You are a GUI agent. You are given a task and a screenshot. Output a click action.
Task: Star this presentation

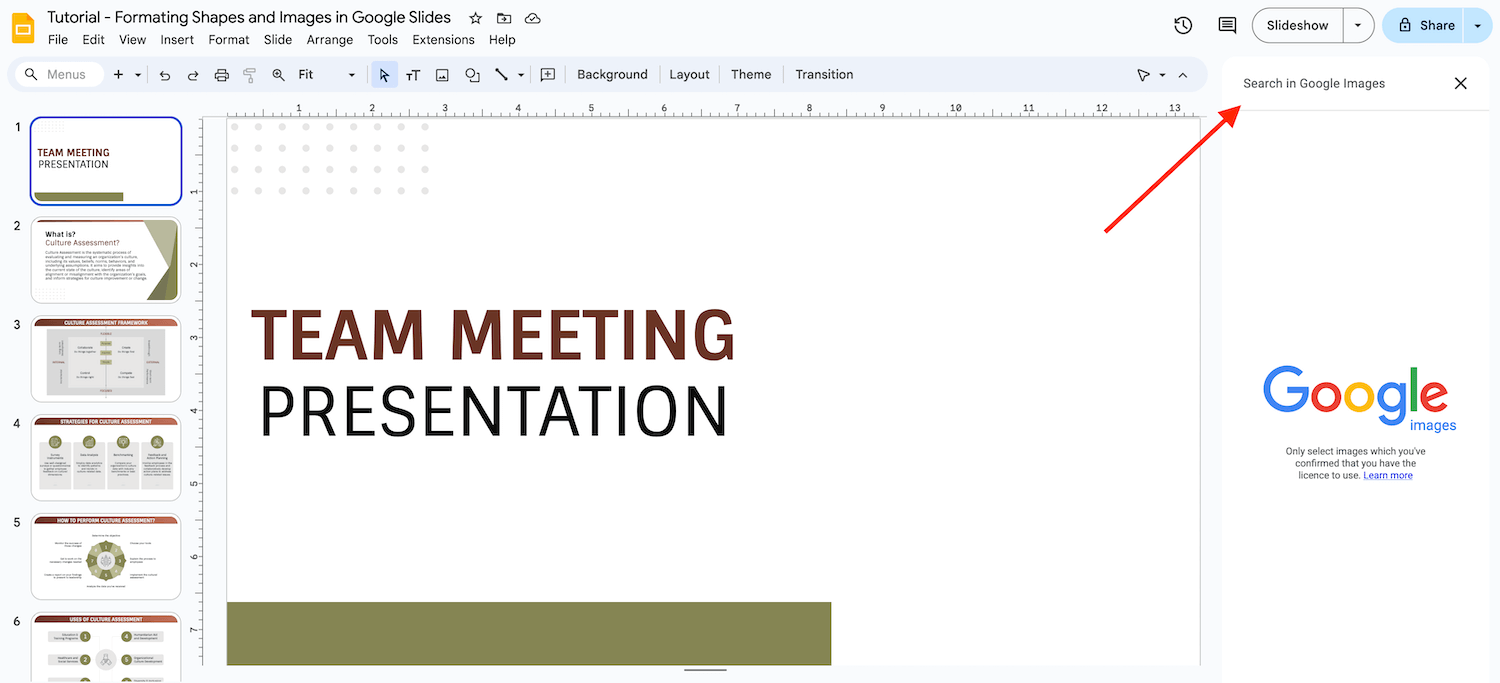click(476, 18)
